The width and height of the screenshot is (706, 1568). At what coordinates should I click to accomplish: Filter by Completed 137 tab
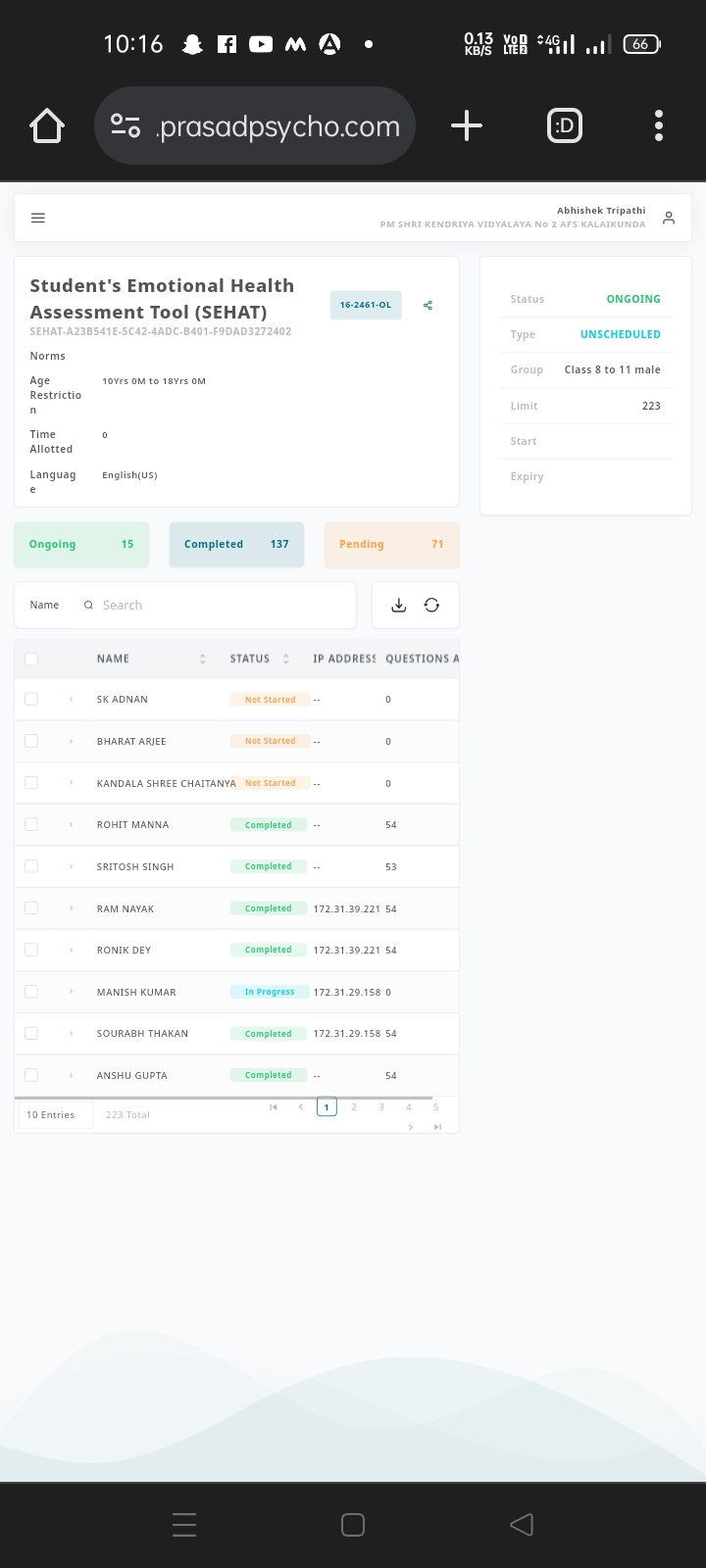click(236, 544)
